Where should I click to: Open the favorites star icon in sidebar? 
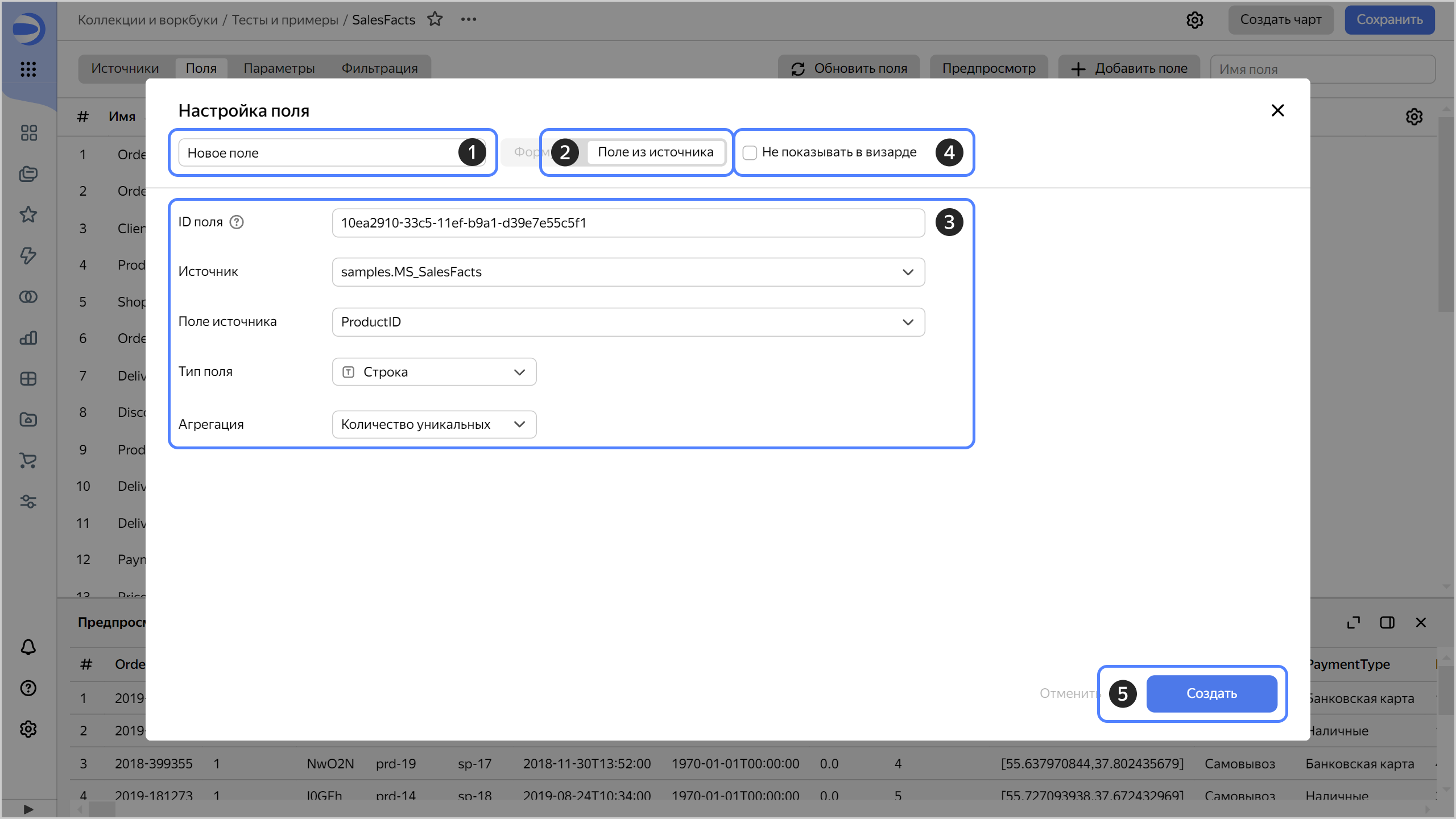[x=28, y=214]
